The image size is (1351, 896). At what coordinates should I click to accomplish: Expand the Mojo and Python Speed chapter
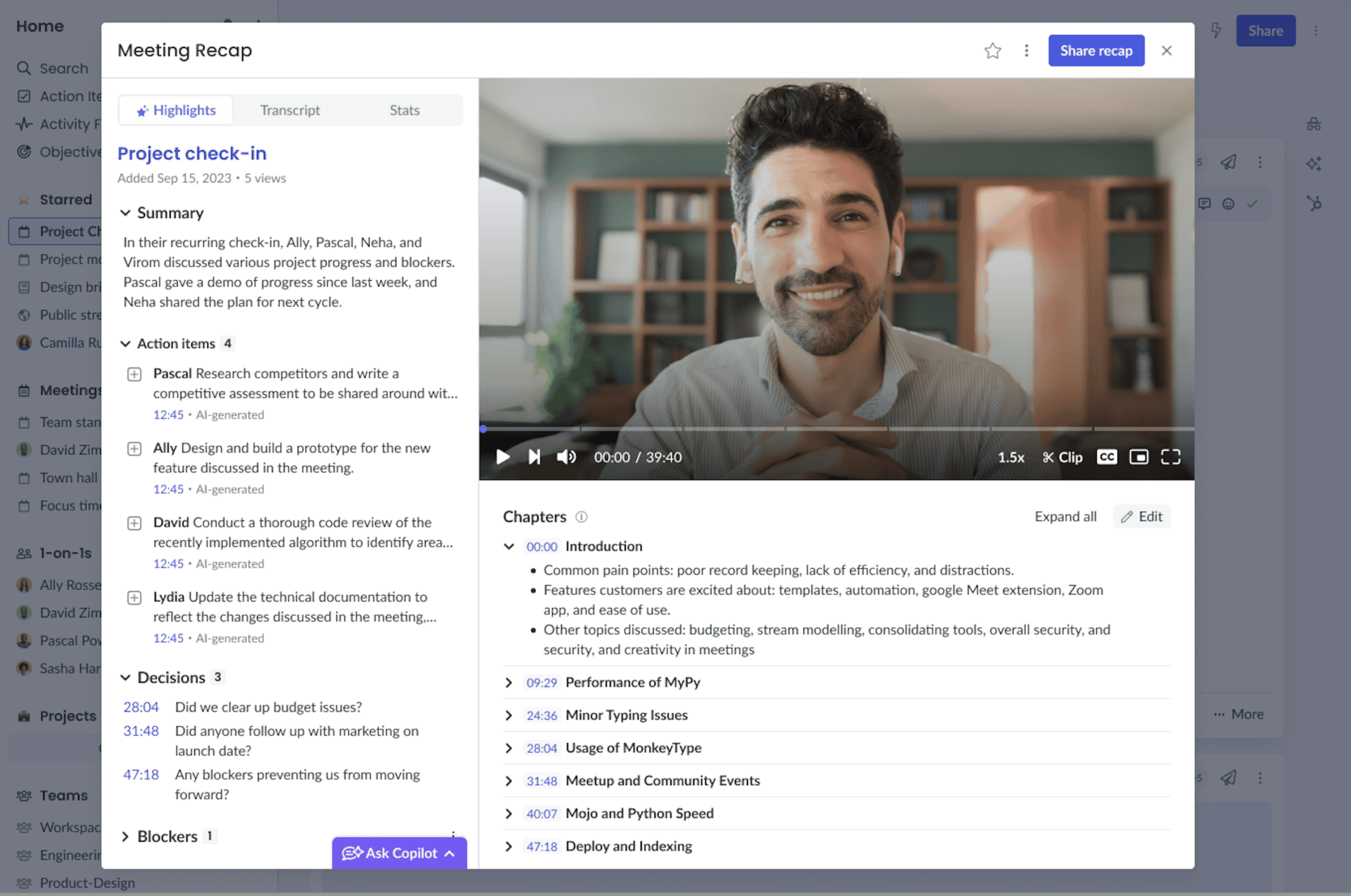(x=509, y=814)
